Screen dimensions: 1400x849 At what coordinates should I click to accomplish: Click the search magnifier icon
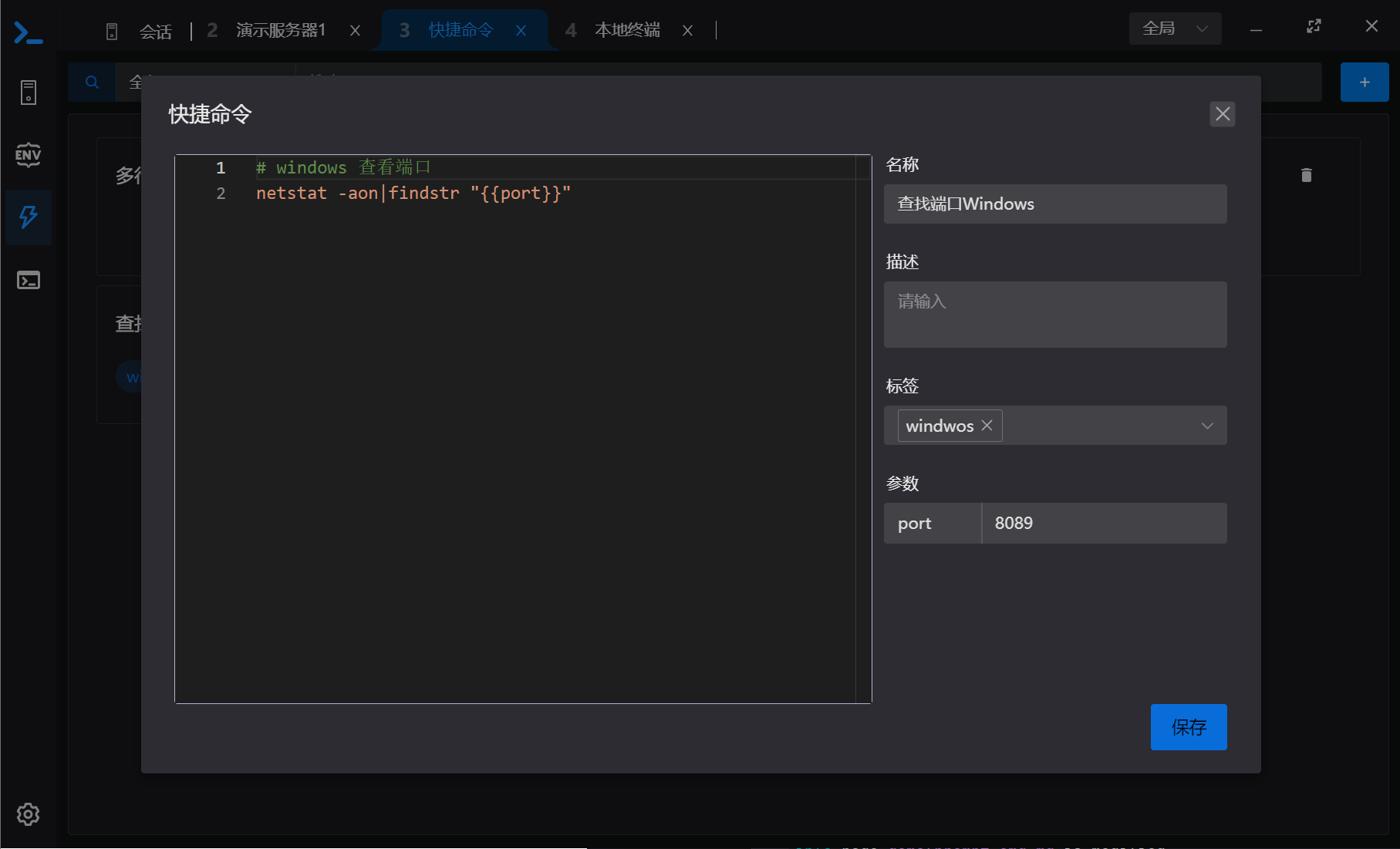pyautogui.click(x=92, y=83)
